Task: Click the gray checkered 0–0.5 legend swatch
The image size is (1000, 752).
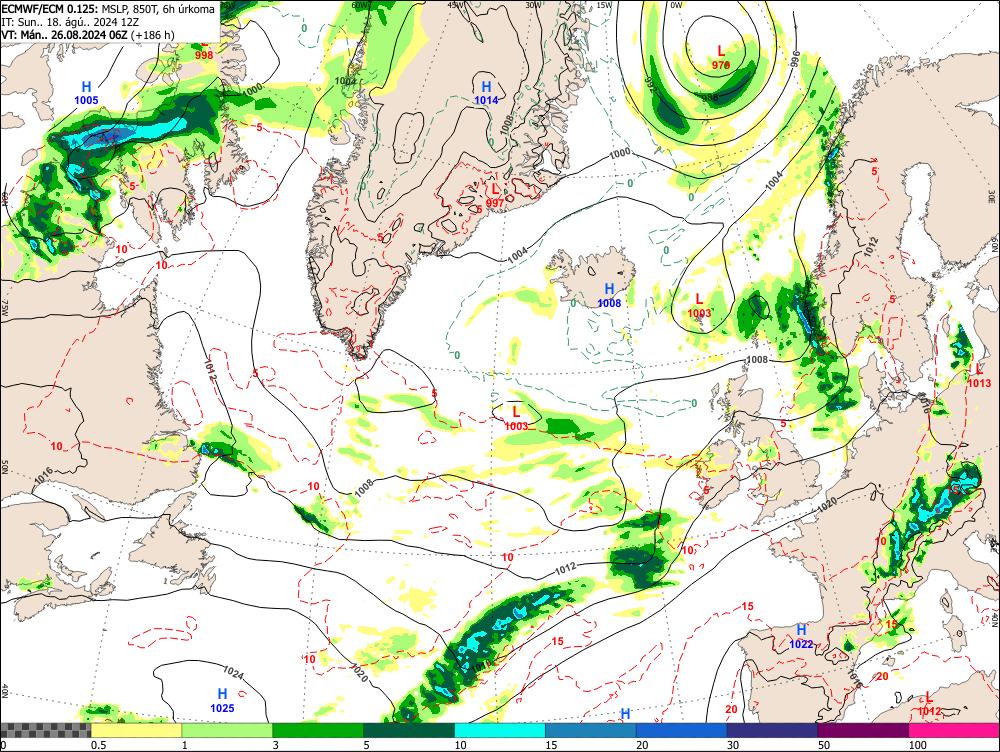Action: [46, 730]
